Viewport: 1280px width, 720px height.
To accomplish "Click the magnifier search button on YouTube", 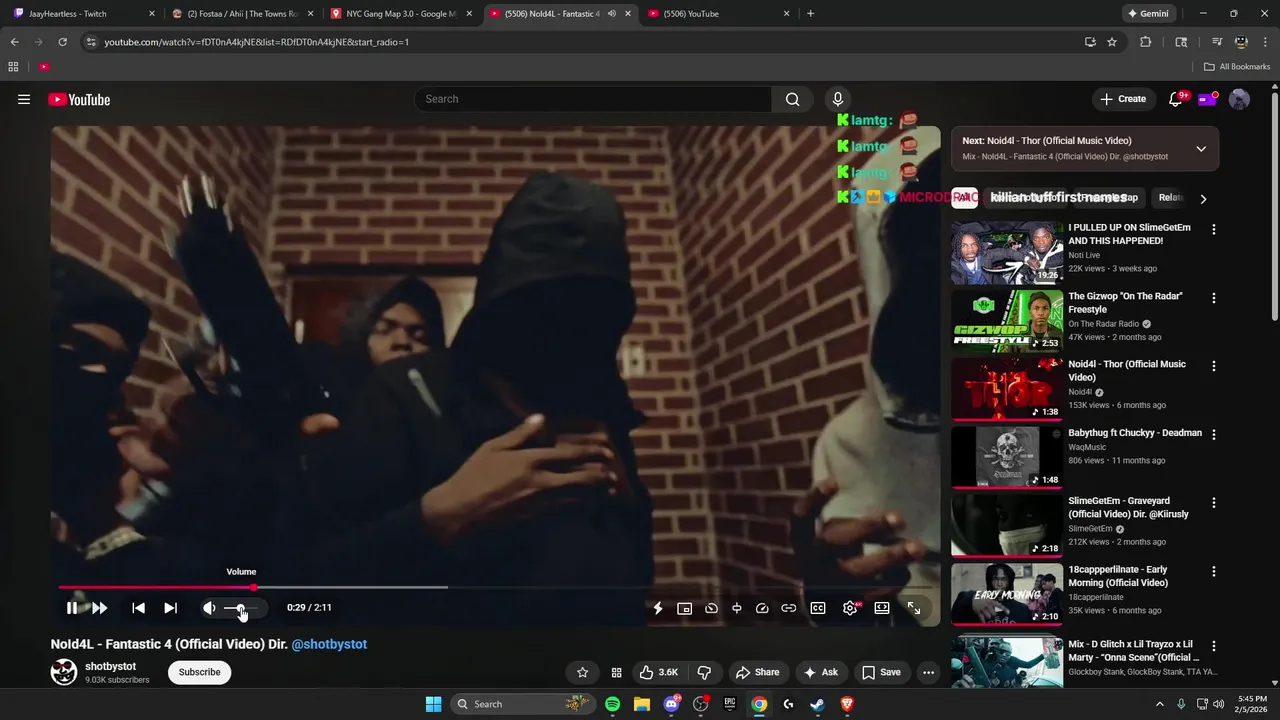I will (x=792, y=99).
